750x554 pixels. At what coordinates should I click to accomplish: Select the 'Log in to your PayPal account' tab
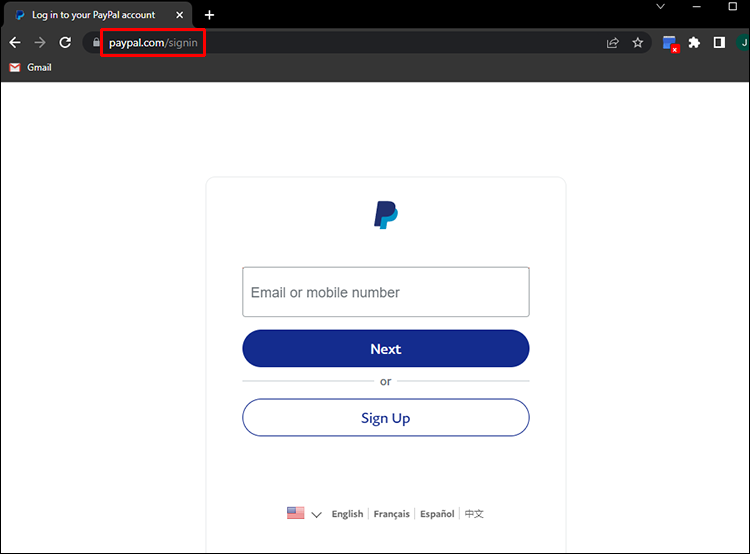coord(98,15)
